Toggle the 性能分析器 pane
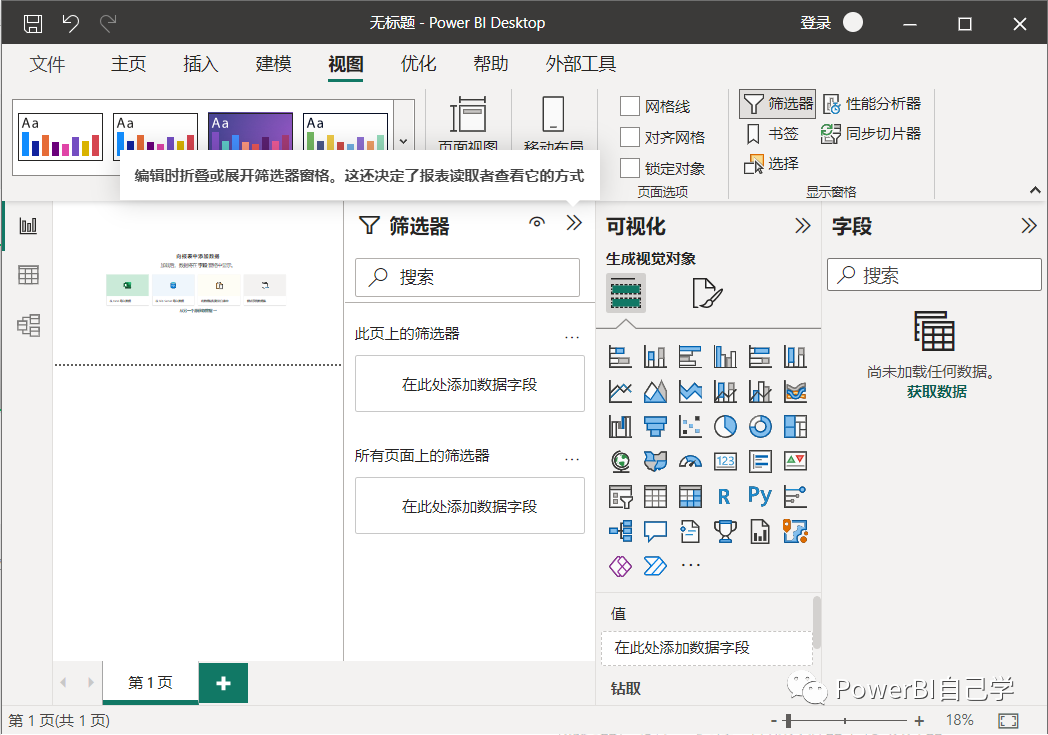 click(872, 104)
